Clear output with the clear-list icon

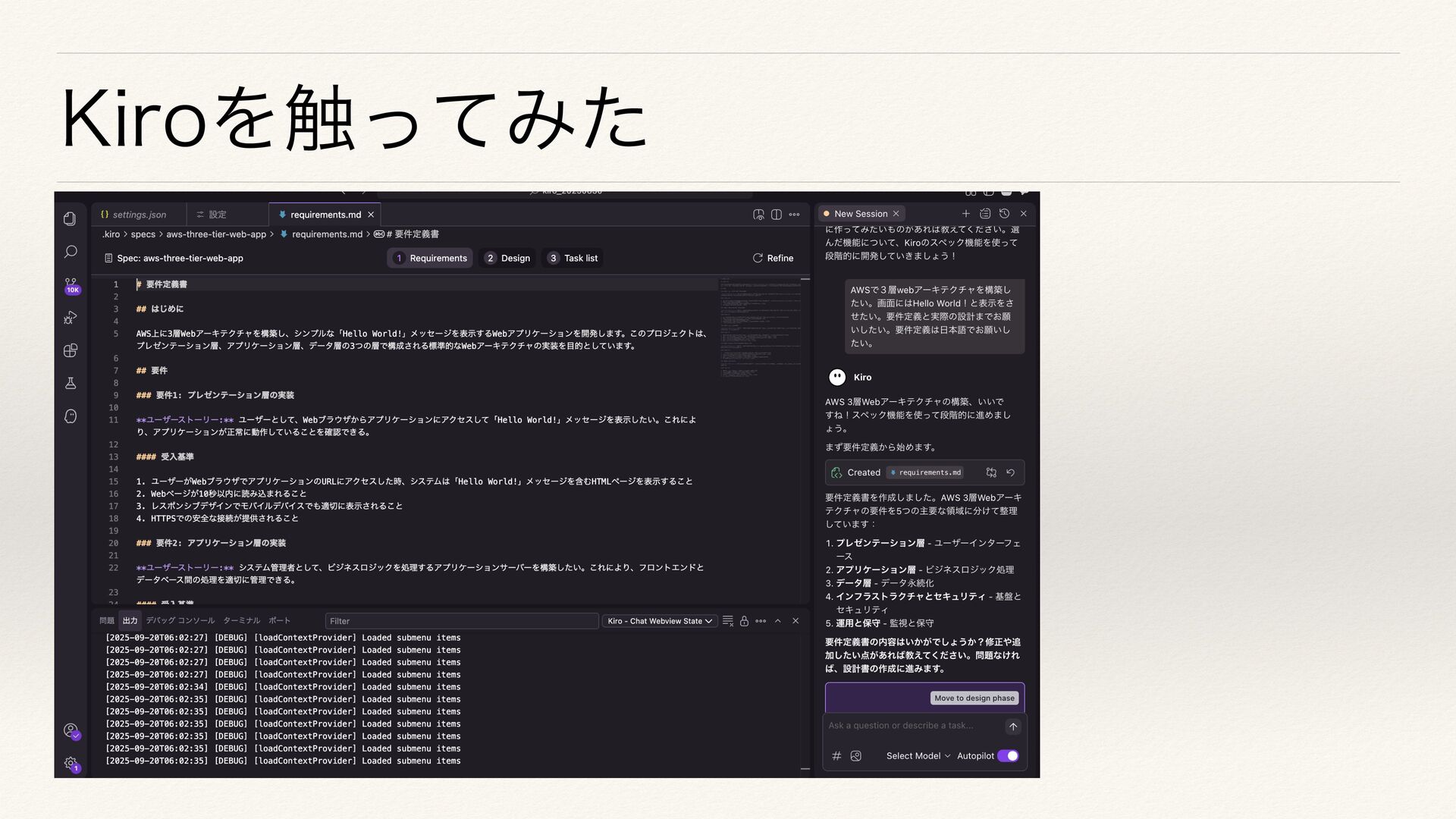pos(727,621)
